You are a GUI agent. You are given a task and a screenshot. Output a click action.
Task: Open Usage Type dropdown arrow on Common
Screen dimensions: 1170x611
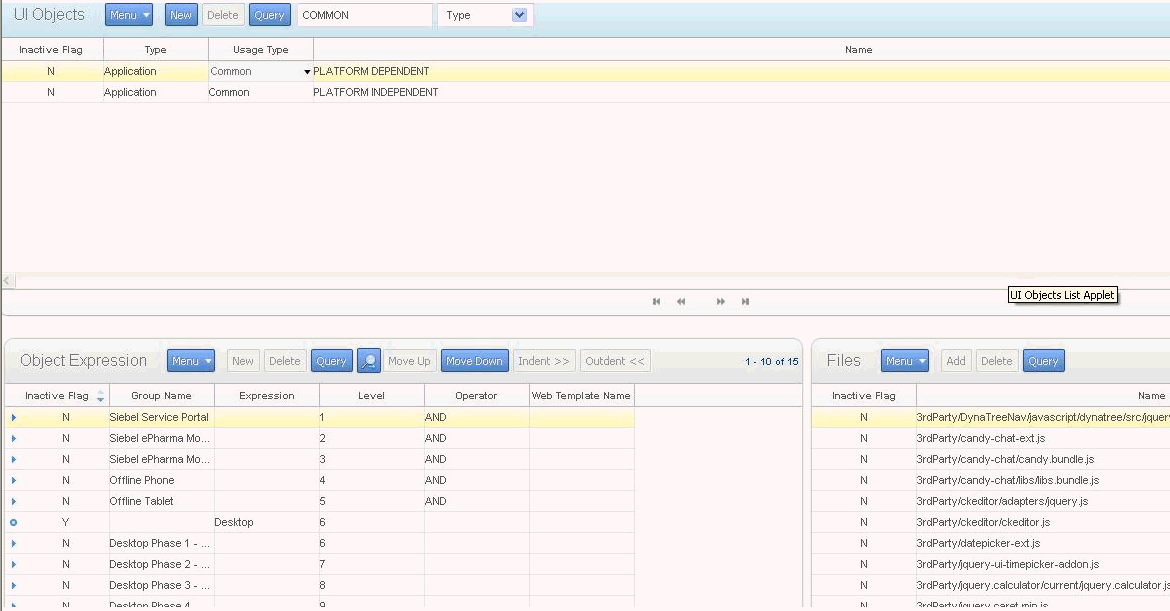[307, 72]
